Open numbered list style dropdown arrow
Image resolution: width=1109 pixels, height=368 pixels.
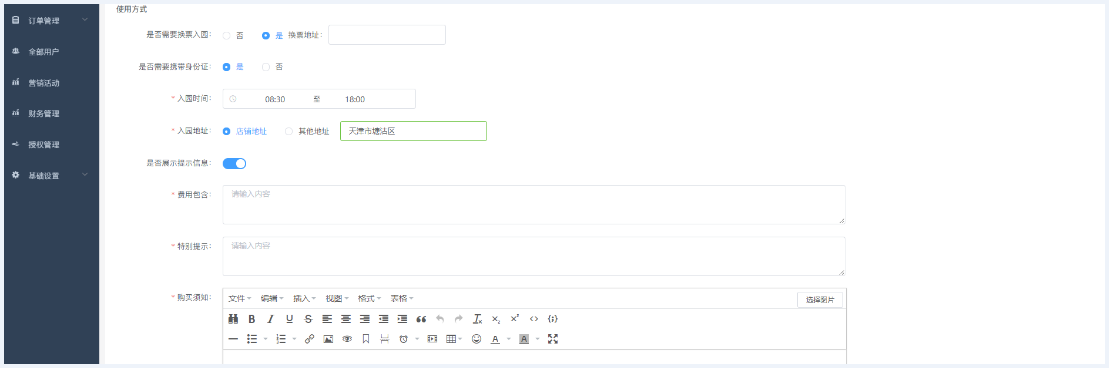(294, 339)
